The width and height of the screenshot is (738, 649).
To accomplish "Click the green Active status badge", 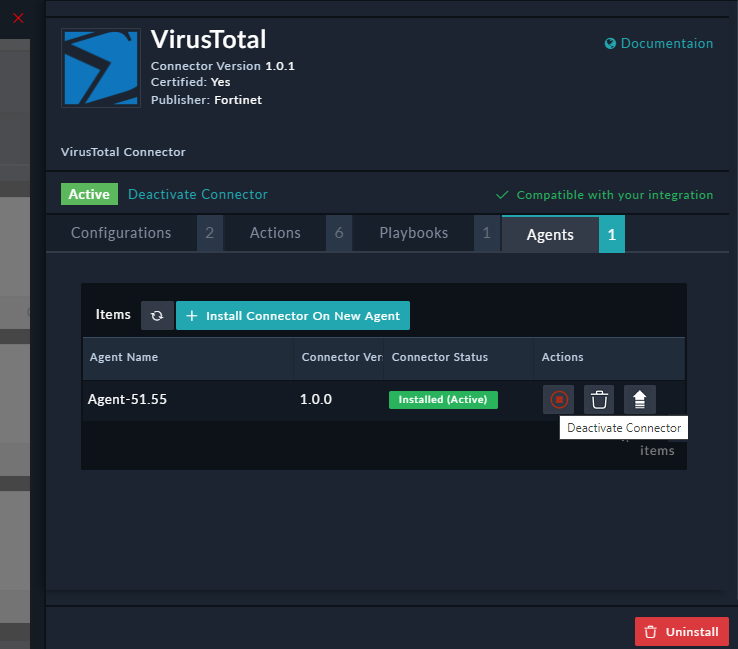I will click(89, 194).
